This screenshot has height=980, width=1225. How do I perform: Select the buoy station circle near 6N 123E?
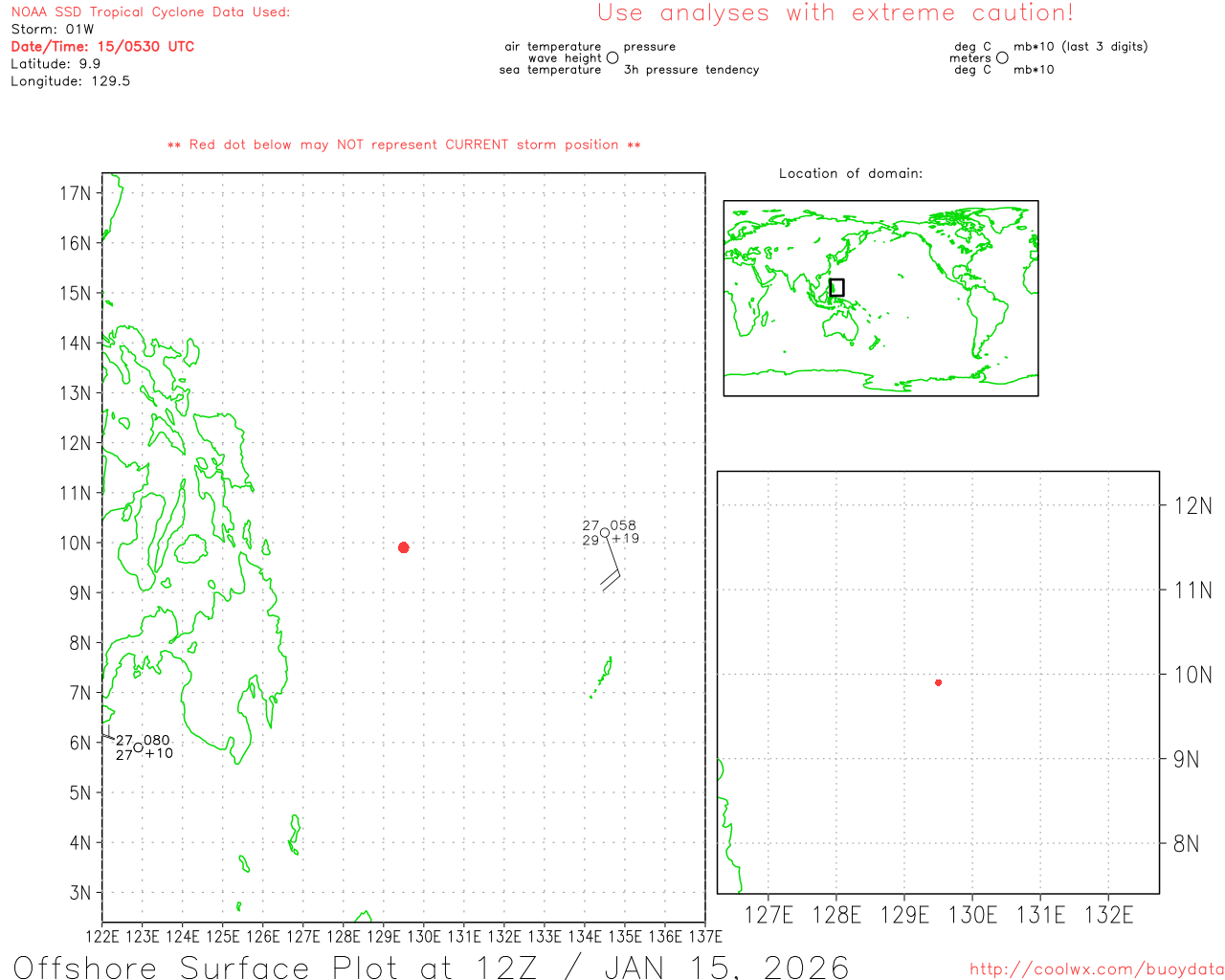pos(139,747)
